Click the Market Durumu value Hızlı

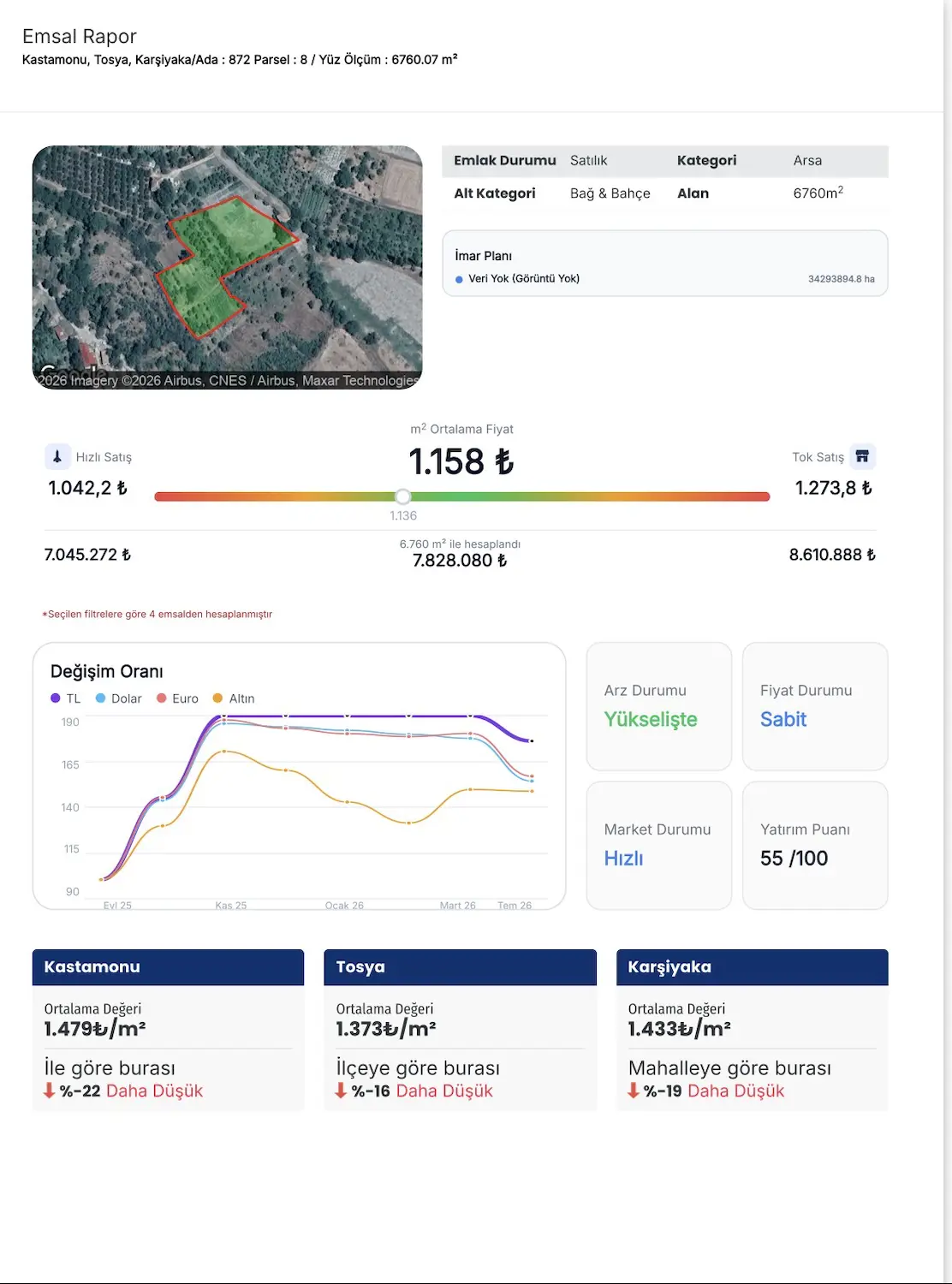tap(623, 859)
